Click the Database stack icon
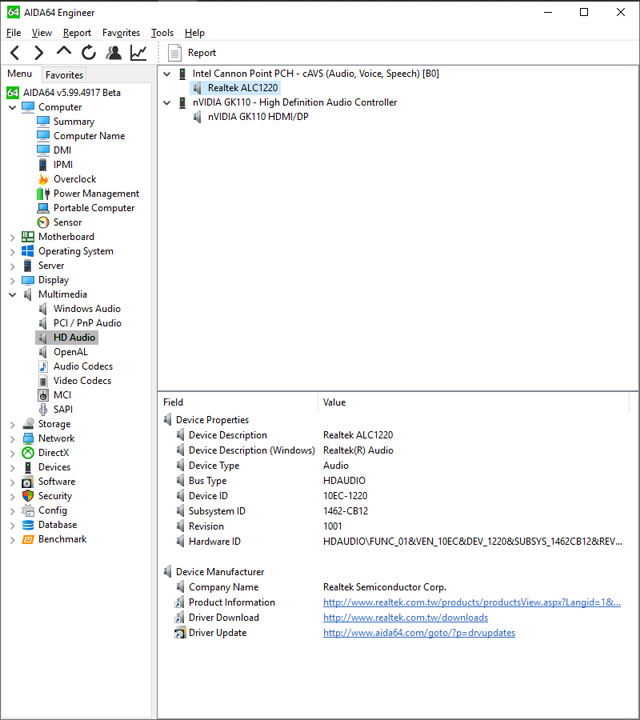This screenshot has width=640, height=720. pyautogui.click(x=28, y=525)
